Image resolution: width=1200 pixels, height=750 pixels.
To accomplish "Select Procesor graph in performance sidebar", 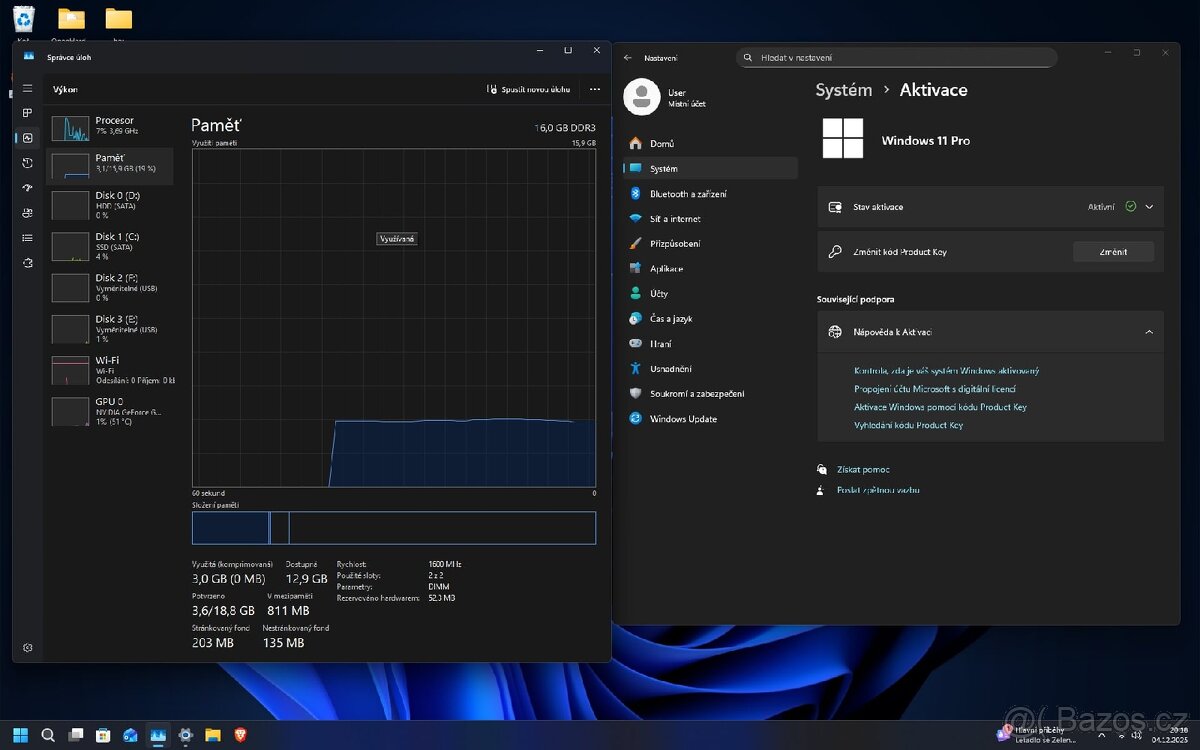I will 110,127.
